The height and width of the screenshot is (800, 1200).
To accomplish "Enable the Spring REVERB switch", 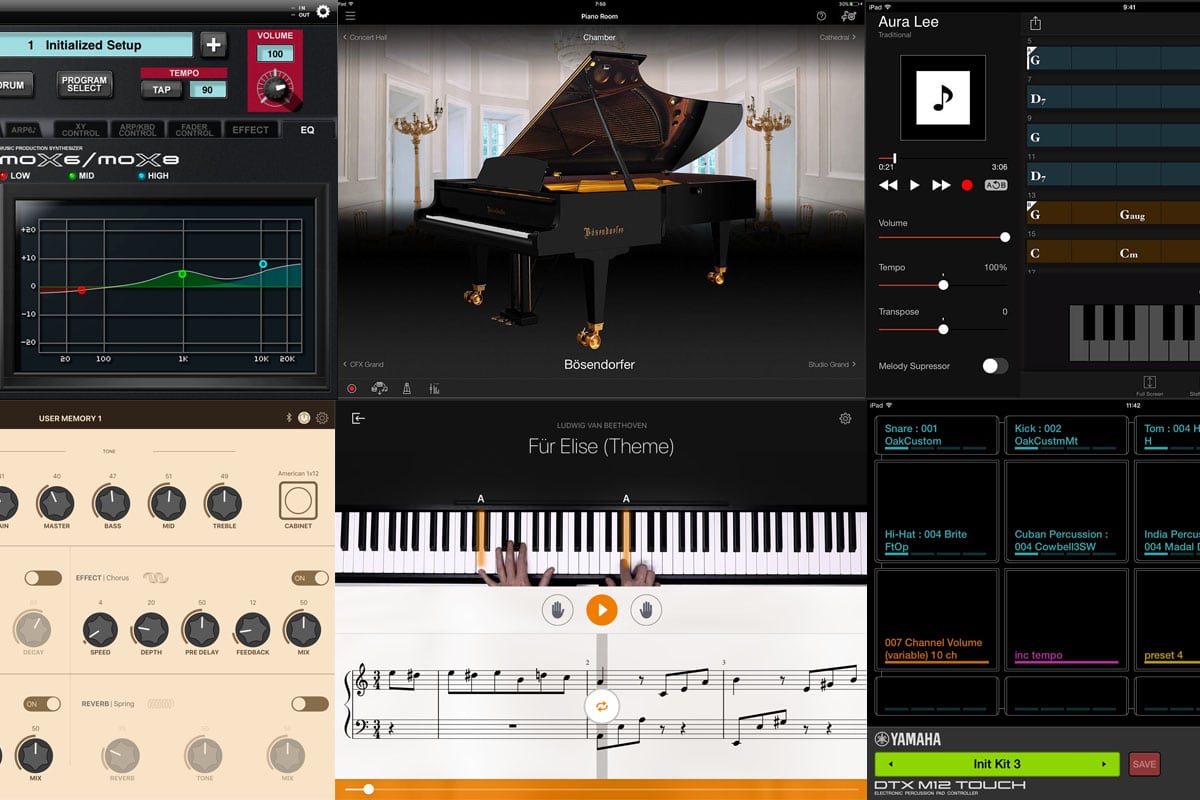I will click(x=310, y=704).
